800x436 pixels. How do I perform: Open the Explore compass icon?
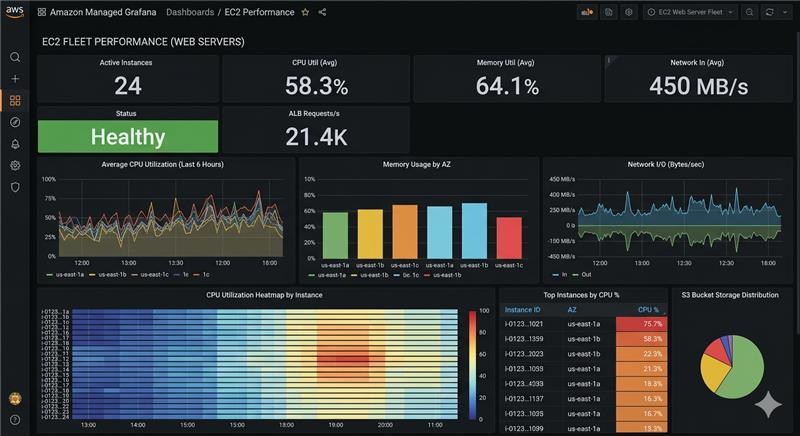[x=15, y=122]
